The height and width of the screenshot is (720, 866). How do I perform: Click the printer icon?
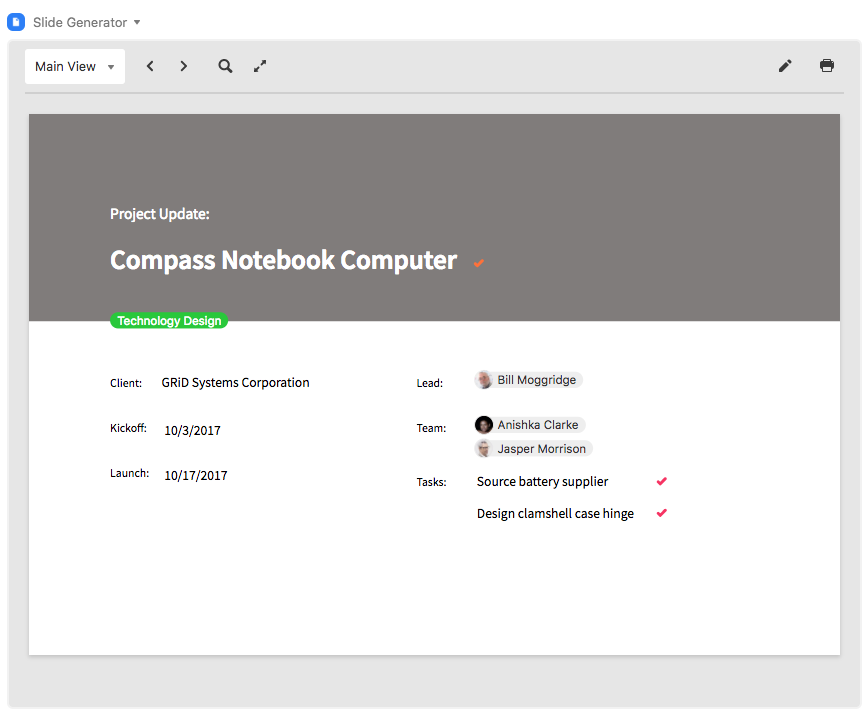click(x=827, y=66)
